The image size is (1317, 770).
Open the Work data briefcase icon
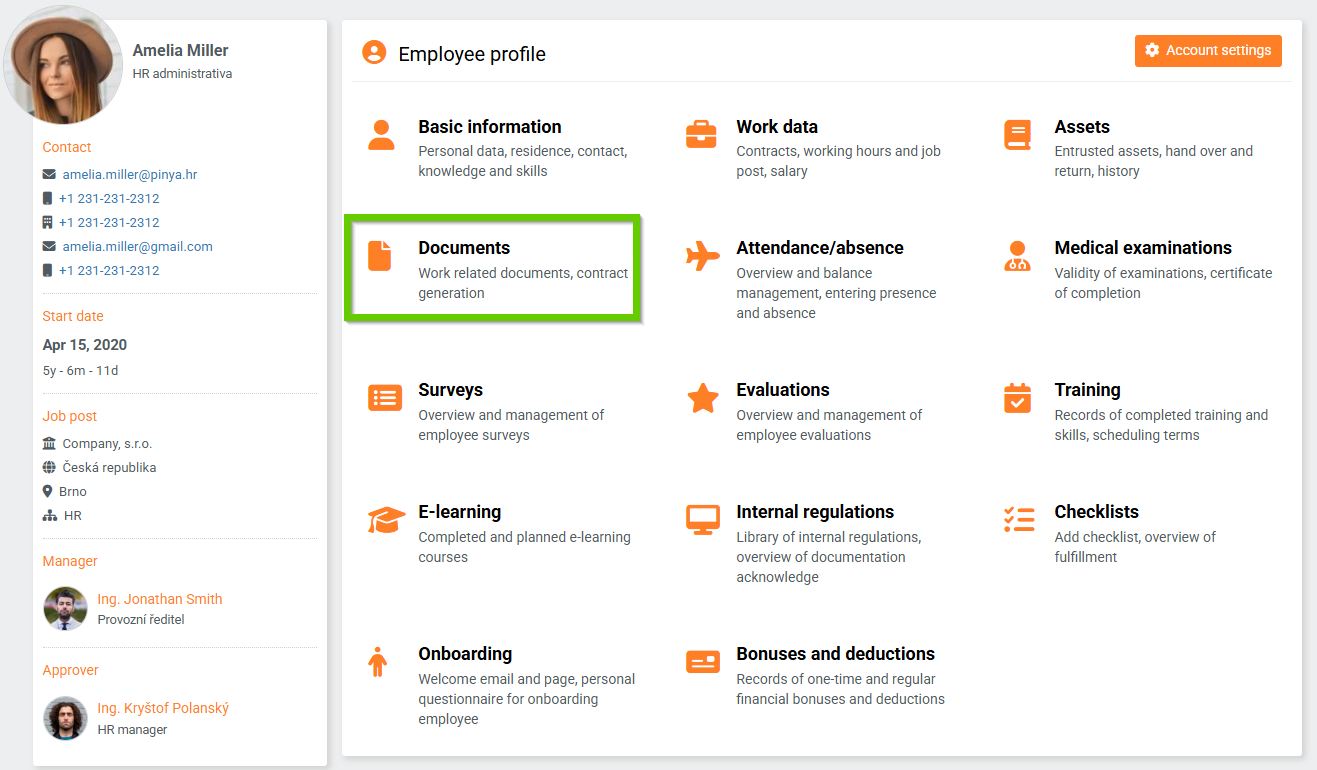coord(701,135)
